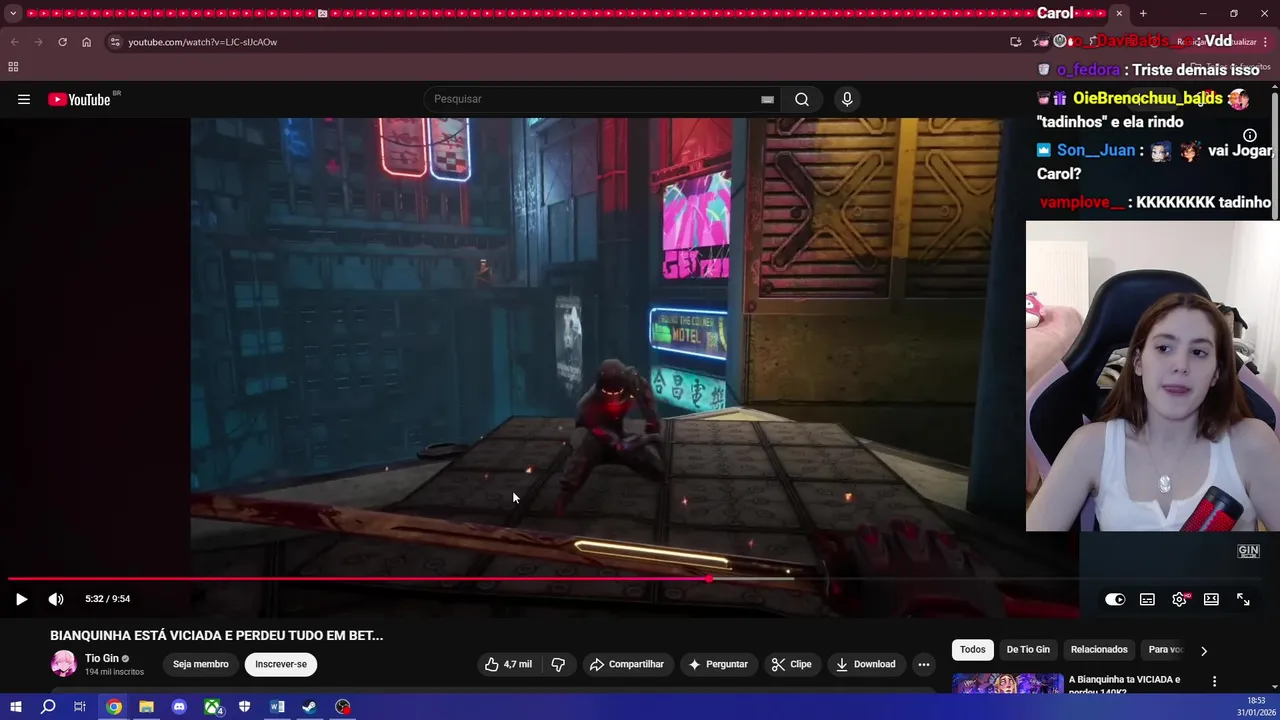Open Steam from taskbar

[310, 707]
